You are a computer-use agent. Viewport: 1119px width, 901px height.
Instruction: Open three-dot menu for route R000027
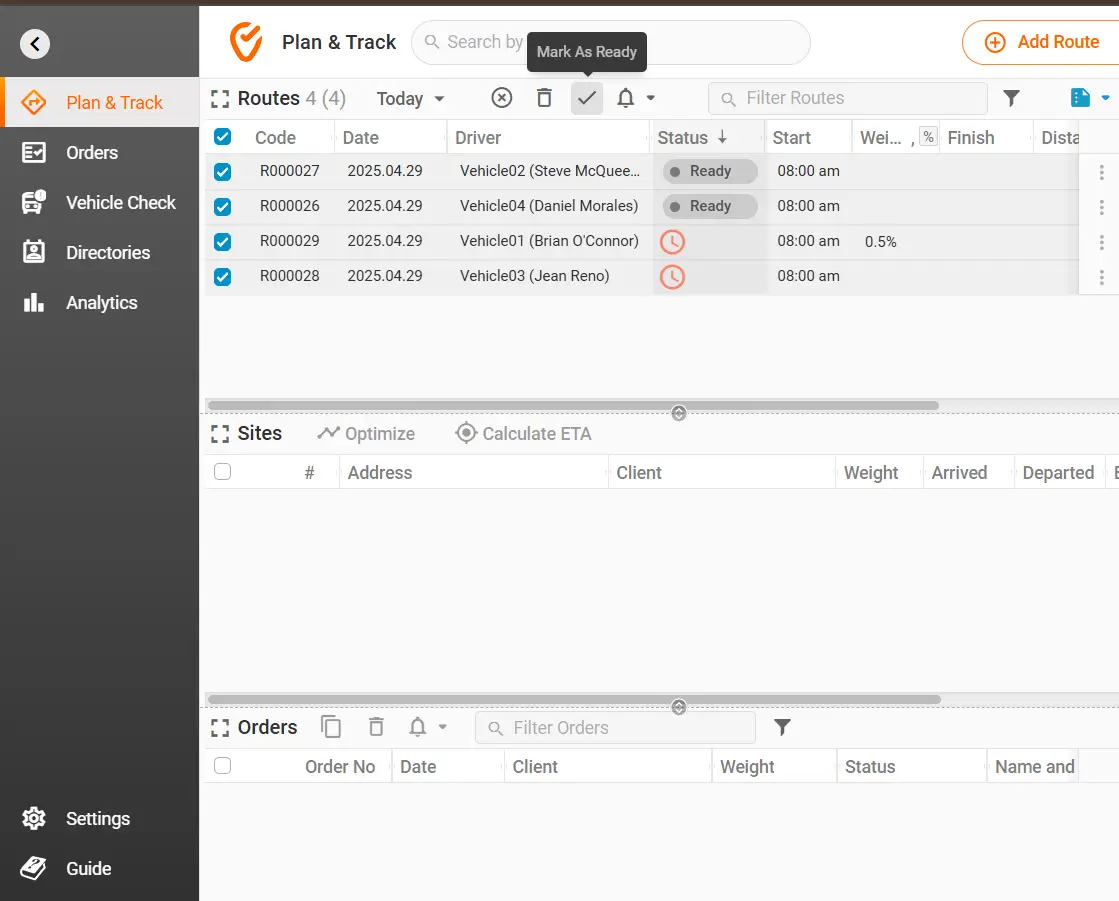(1101, 172)
